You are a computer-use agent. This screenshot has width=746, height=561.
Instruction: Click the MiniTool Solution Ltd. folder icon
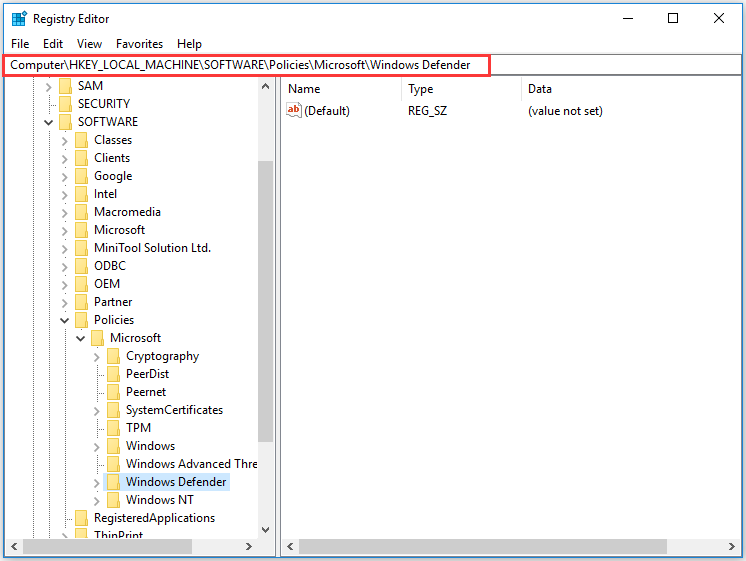coord(81,248)
